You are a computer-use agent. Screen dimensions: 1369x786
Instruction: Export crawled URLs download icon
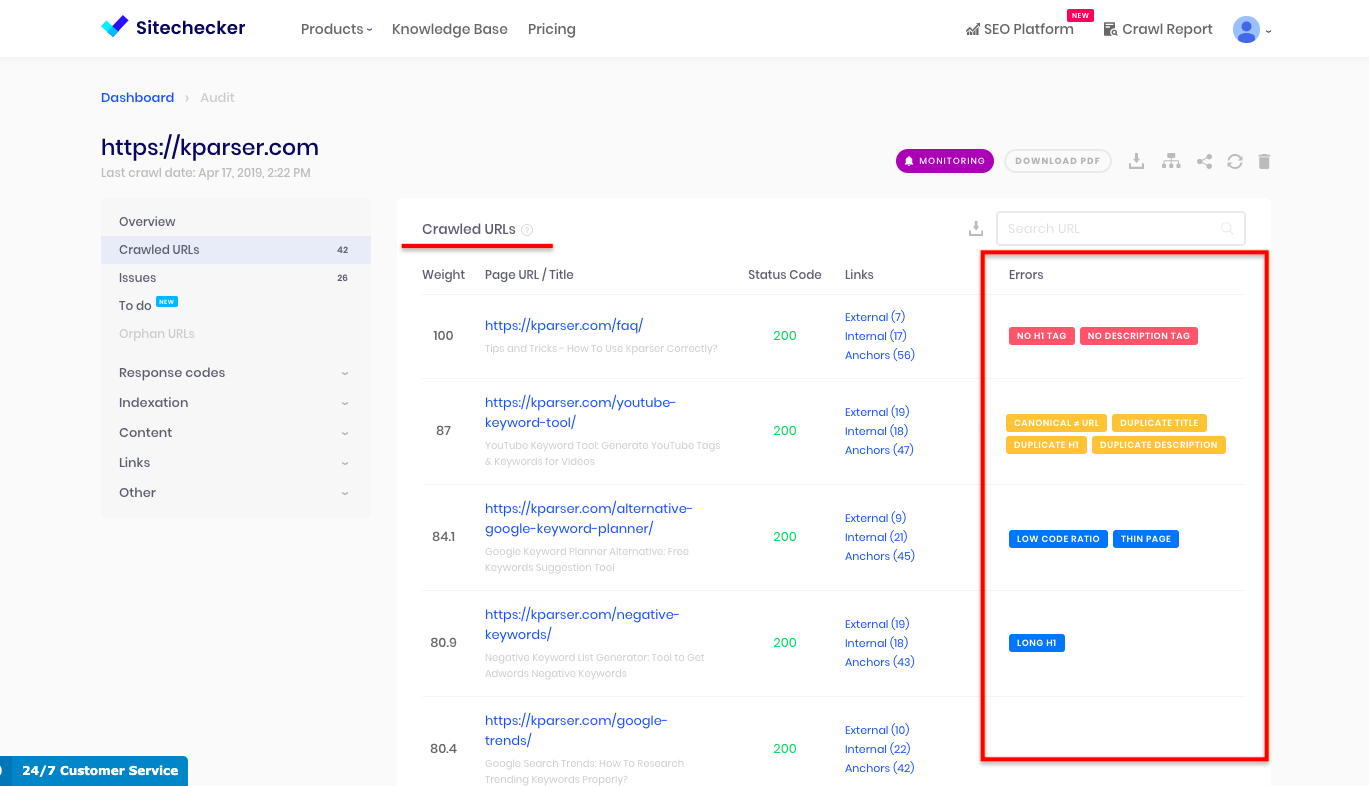click(976, 229)
